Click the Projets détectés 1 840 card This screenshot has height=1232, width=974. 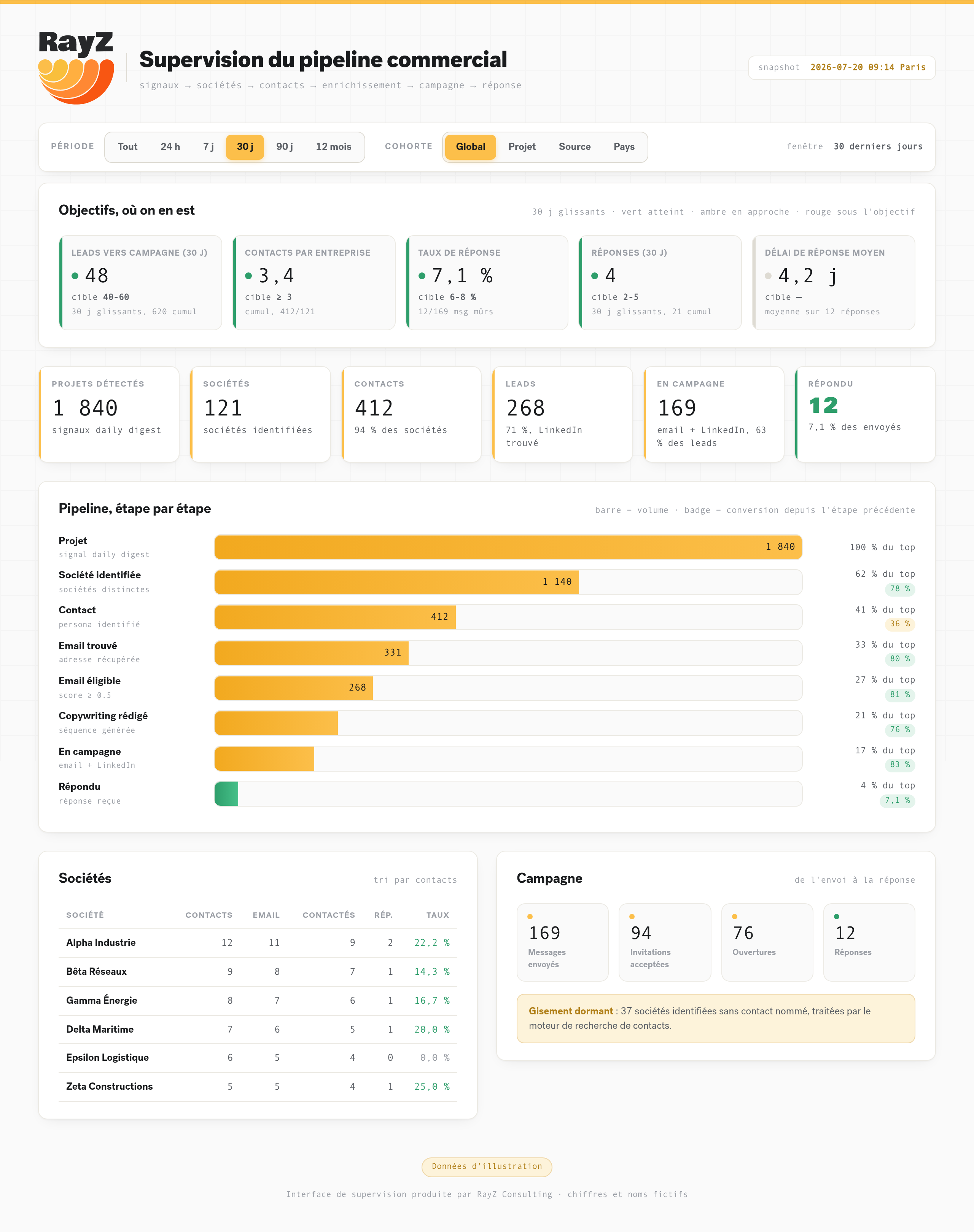point(109,414)
